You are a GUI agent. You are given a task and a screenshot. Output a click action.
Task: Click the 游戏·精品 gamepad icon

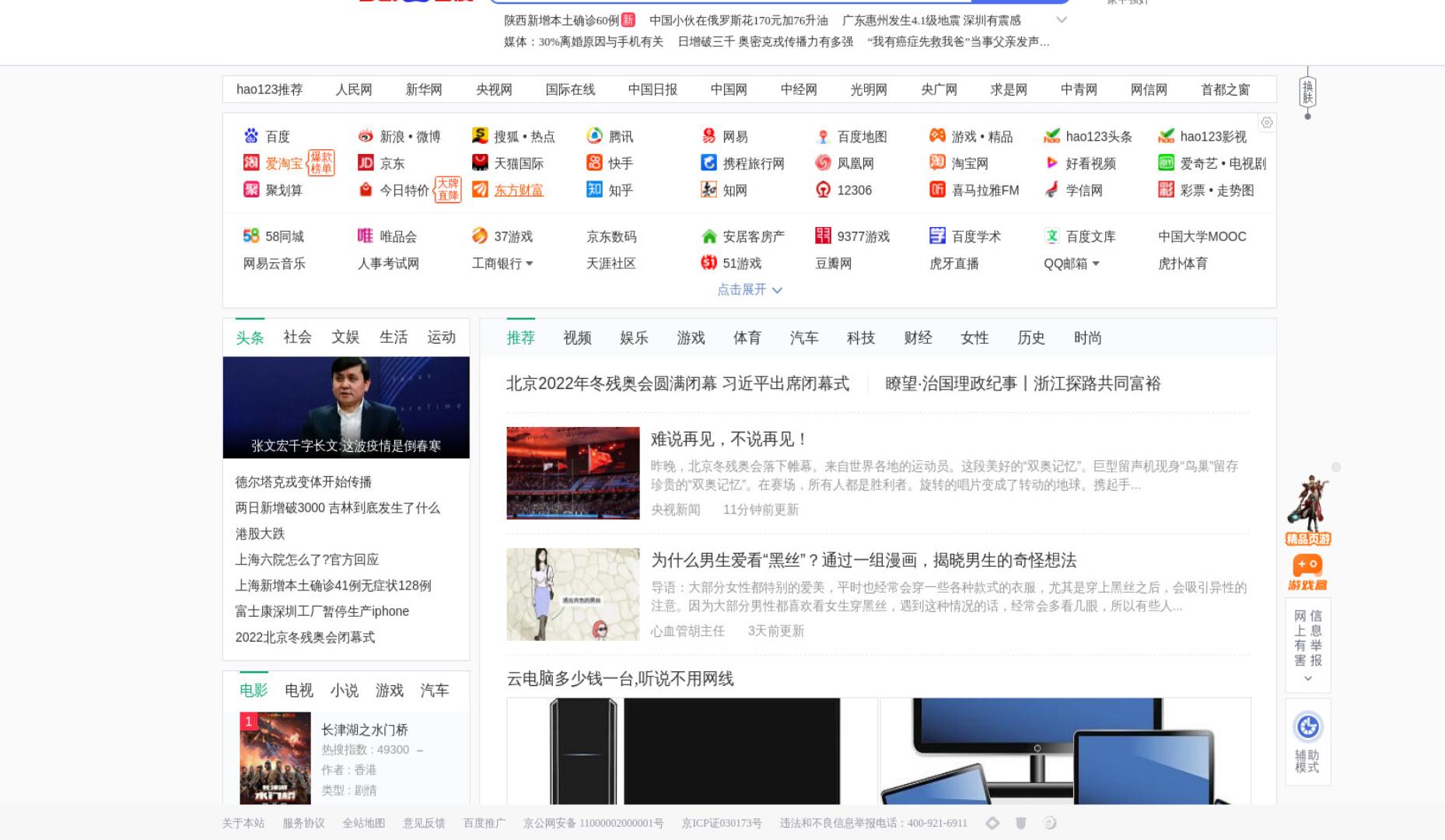pyautogui.click(x=937, y=136)
